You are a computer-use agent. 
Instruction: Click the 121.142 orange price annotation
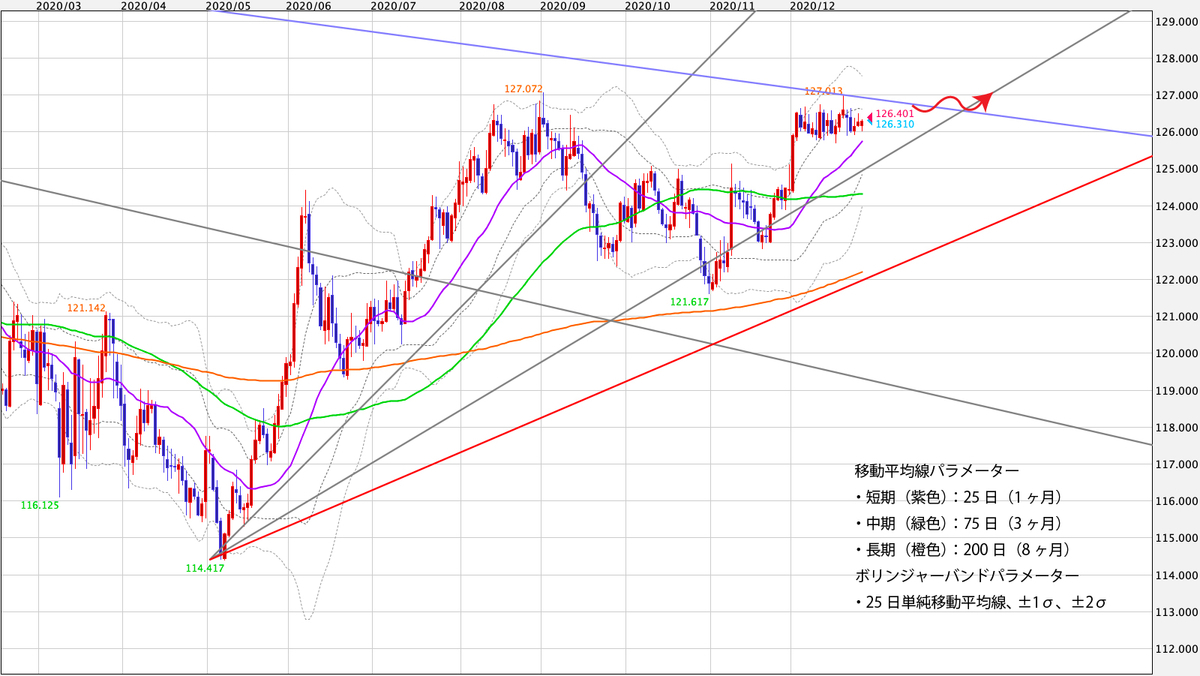87,308
